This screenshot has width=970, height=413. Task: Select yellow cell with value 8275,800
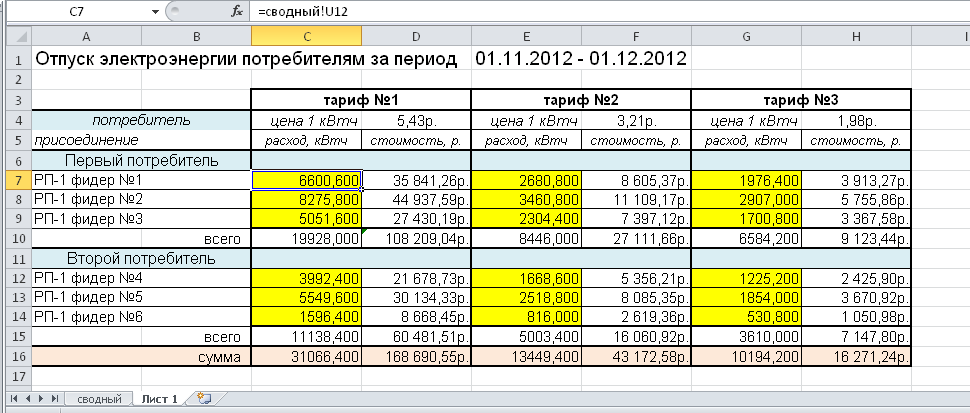[x=305, y=199]
